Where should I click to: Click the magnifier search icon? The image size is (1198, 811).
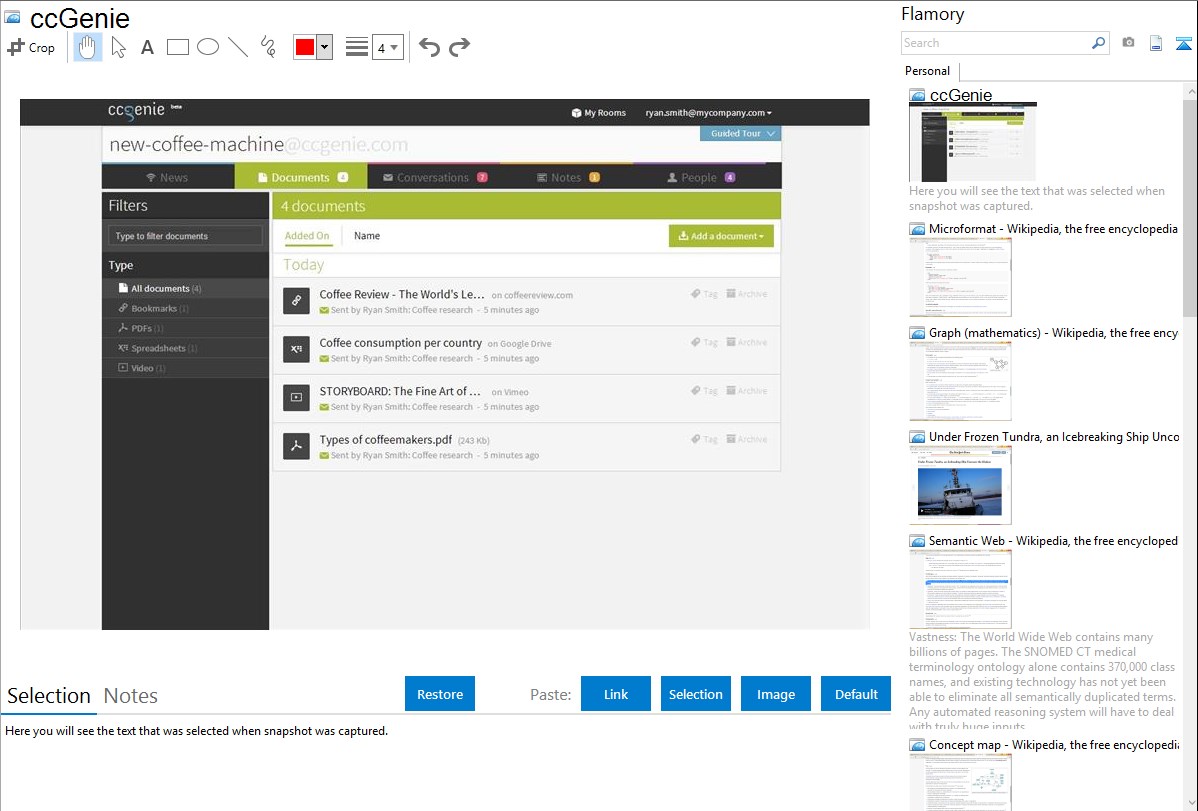coord(1099,43)
